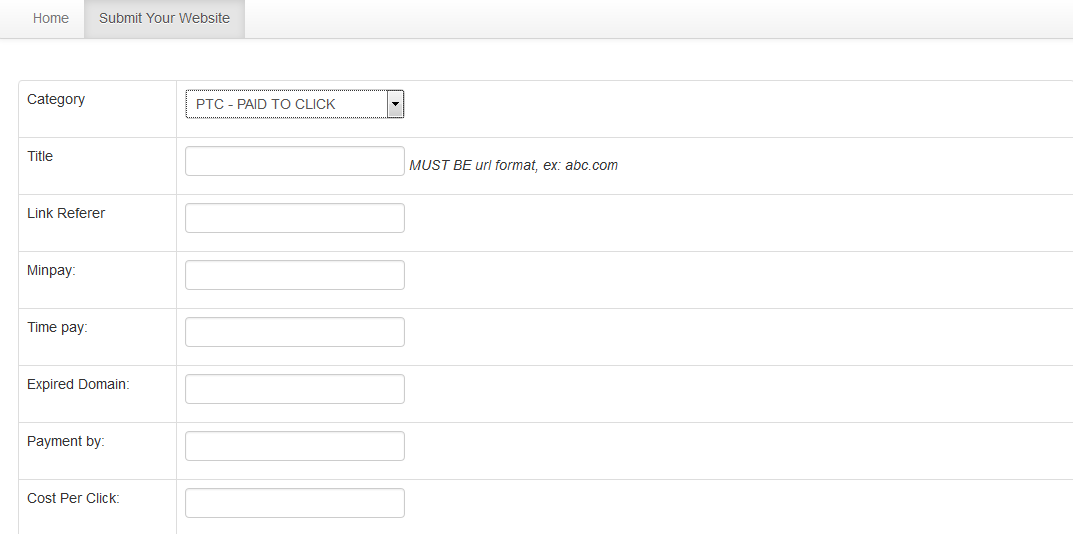Click the Title label

(x=40, y=156)
